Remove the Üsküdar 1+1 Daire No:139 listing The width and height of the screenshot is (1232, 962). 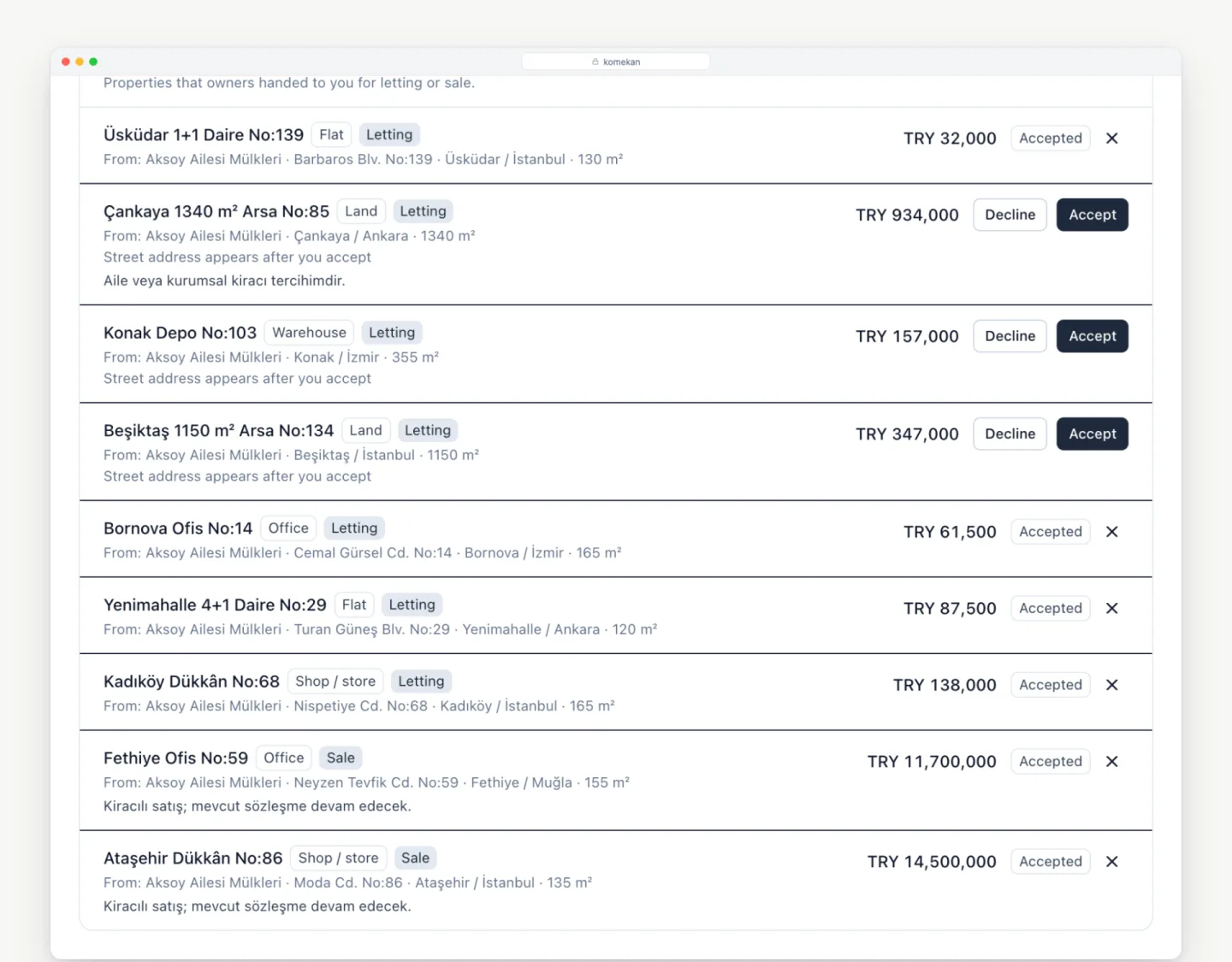pos(1111,139)
